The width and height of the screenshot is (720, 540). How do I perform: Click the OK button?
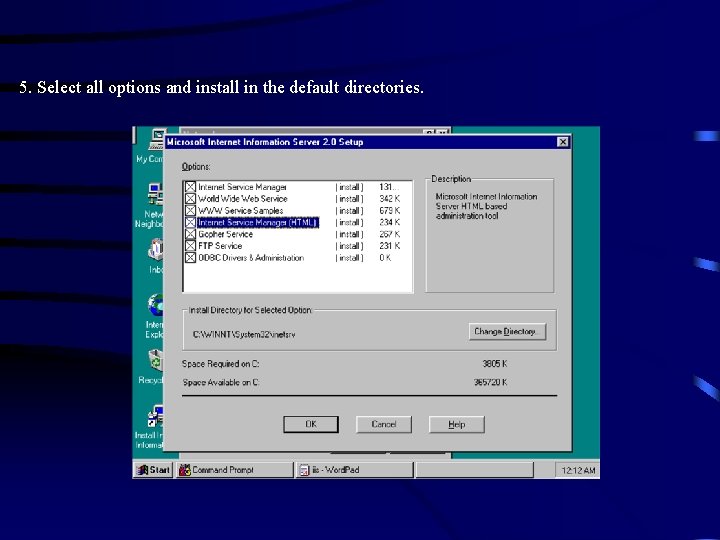[311, 424]
